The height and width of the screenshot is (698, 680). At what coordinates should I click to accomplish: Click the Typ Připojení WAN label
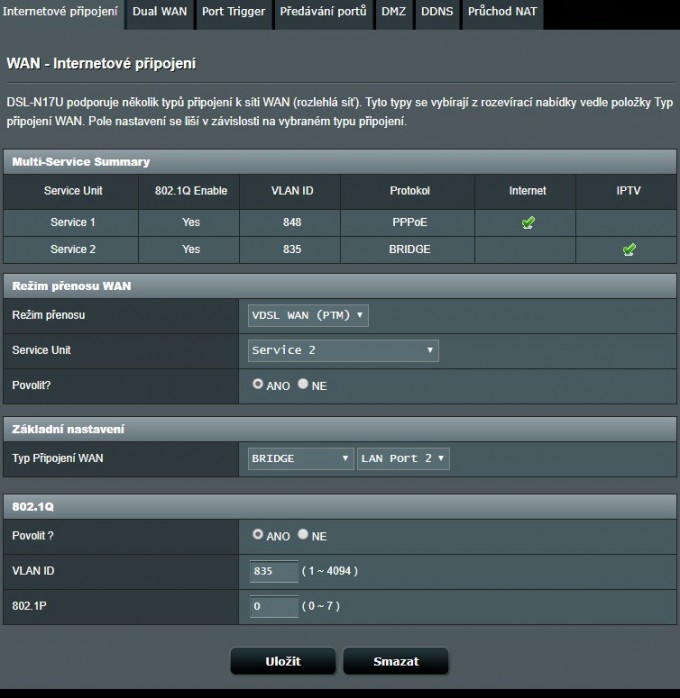(58, 459)
